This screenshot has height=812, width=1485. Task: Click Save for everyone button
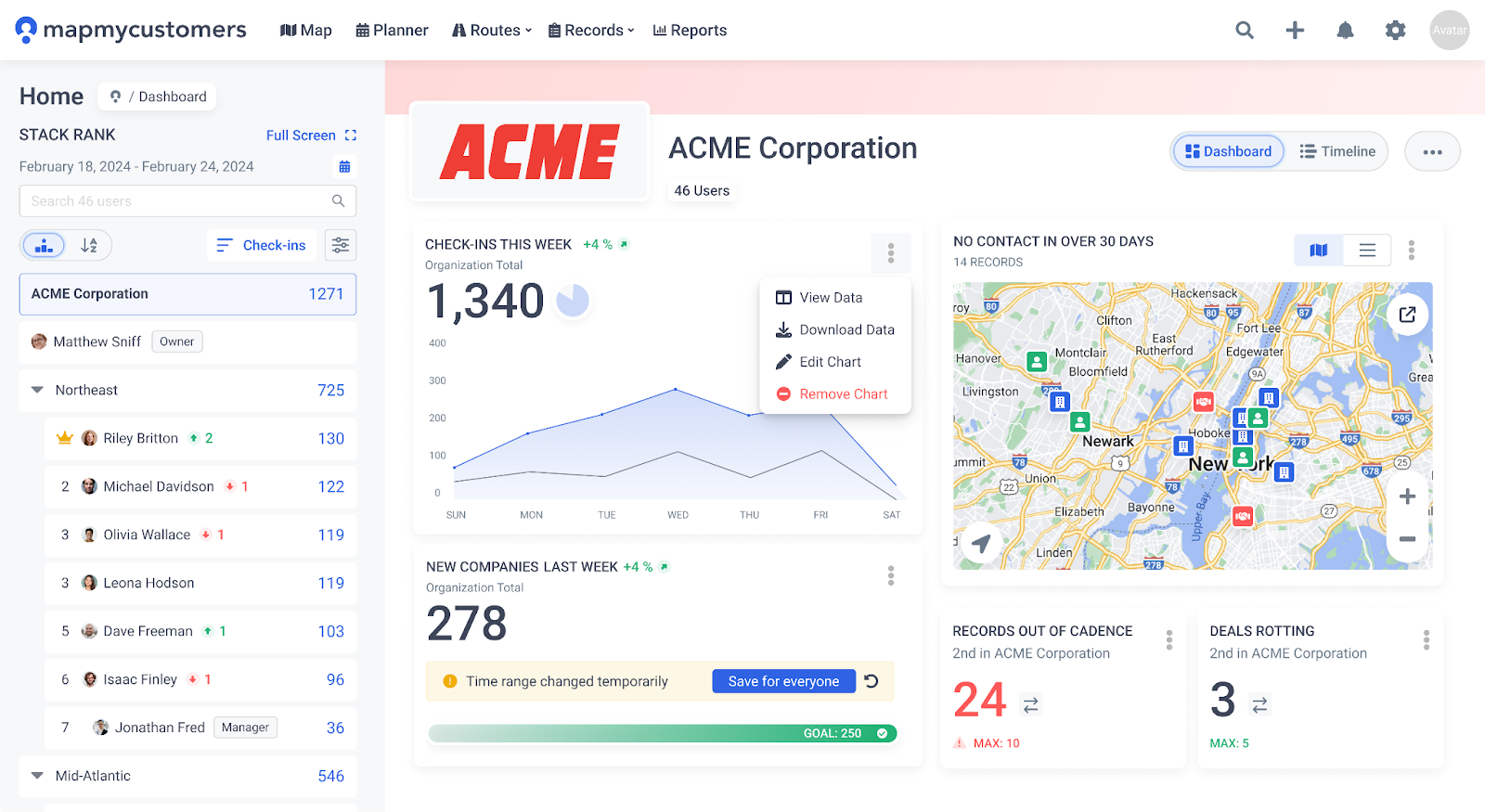coord(783,681)
